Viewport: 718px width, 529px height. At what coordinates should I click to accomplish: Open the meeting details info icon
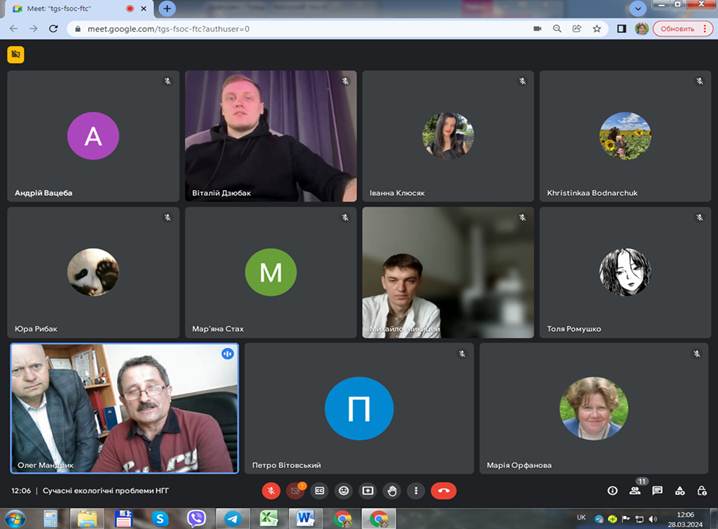[612, 491]
